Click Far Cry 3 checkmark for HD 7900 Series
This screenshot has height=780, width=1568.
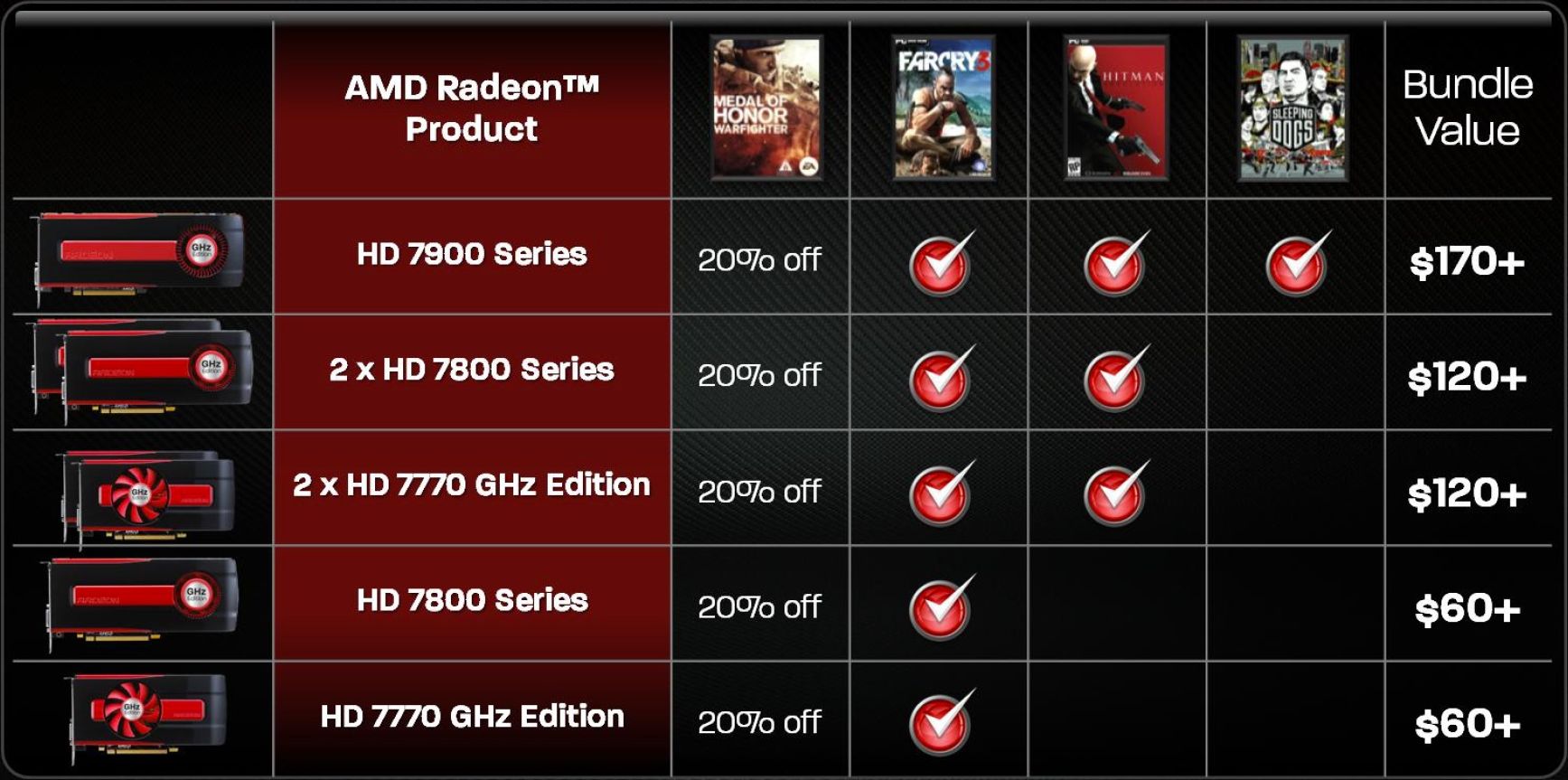point(941,262)
